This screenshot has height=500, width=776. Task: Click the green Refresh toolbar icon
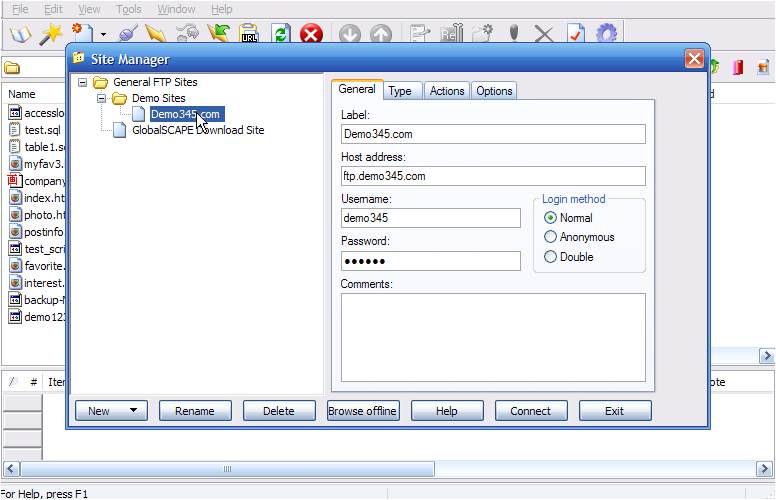[x=281, y=34]
